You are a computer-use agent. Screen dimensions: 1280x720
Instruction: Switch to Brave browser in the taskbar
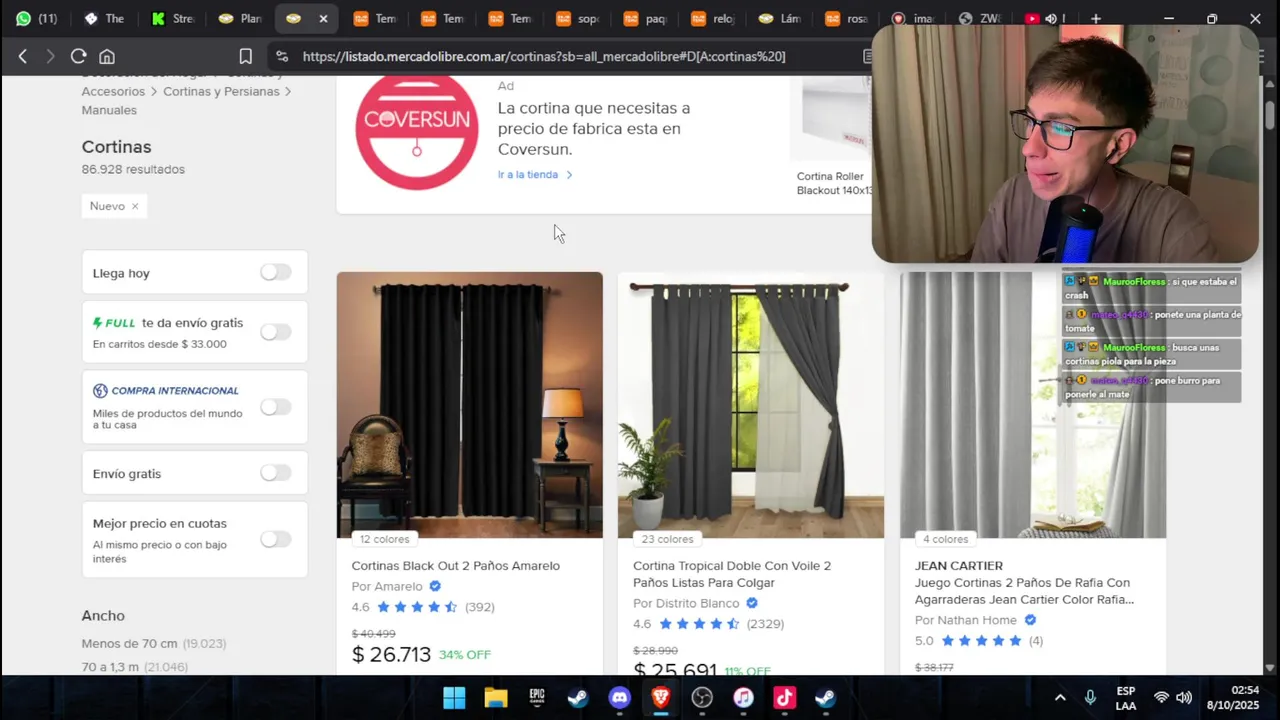660,698
